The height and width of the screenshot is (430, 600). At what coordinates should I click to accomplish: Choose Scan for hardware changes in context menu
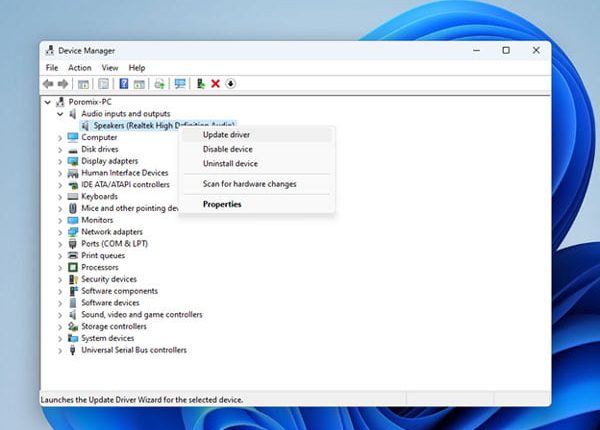pyautogui.click(x=257, y=184)
